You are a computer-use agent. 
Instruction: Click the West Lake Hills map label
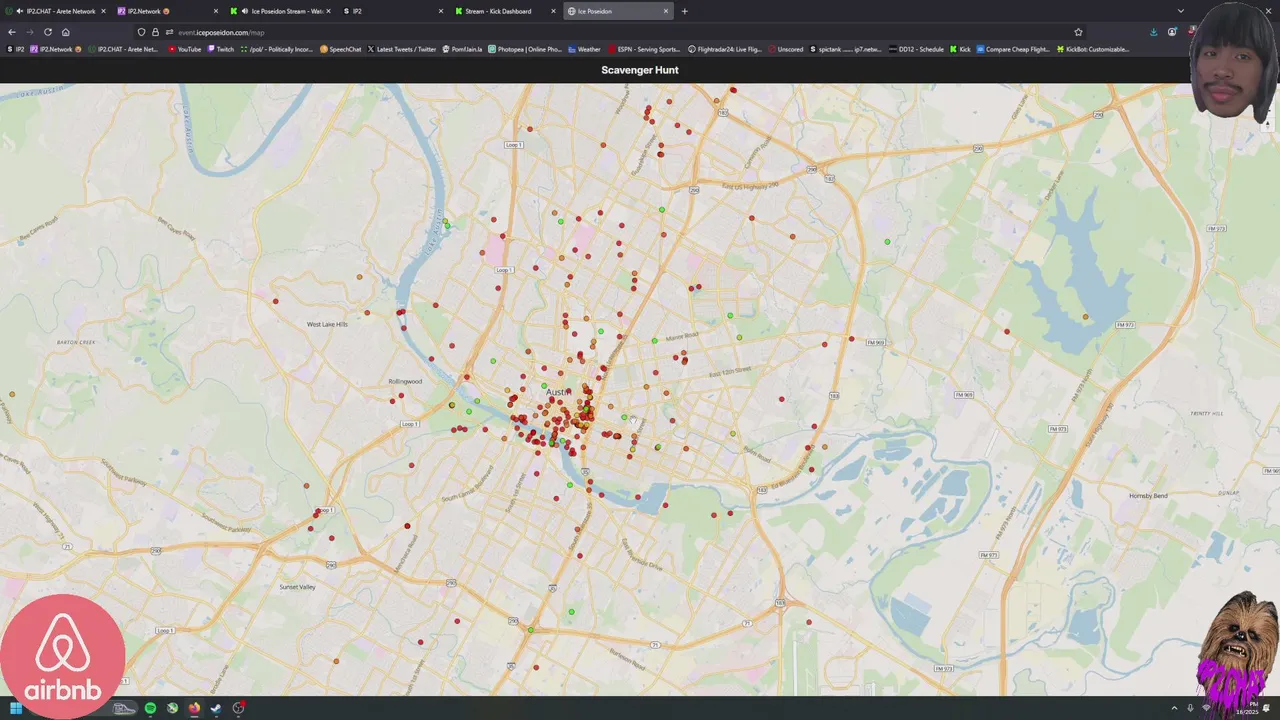click(327, 324)
